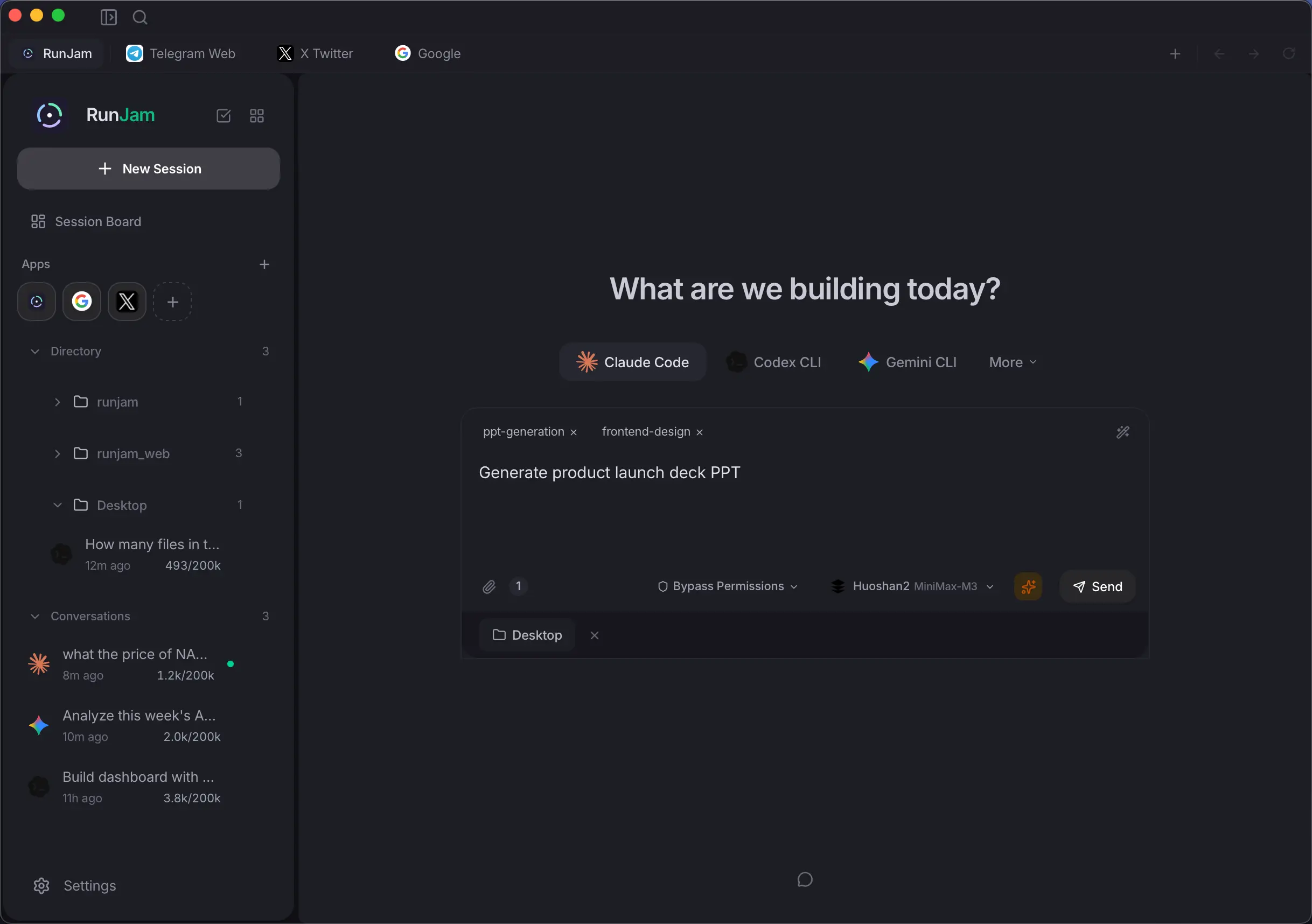Click the magic wand enhance prompt icon
The width and height of the screenshot is (1312, 924).
coord(1123,432)
